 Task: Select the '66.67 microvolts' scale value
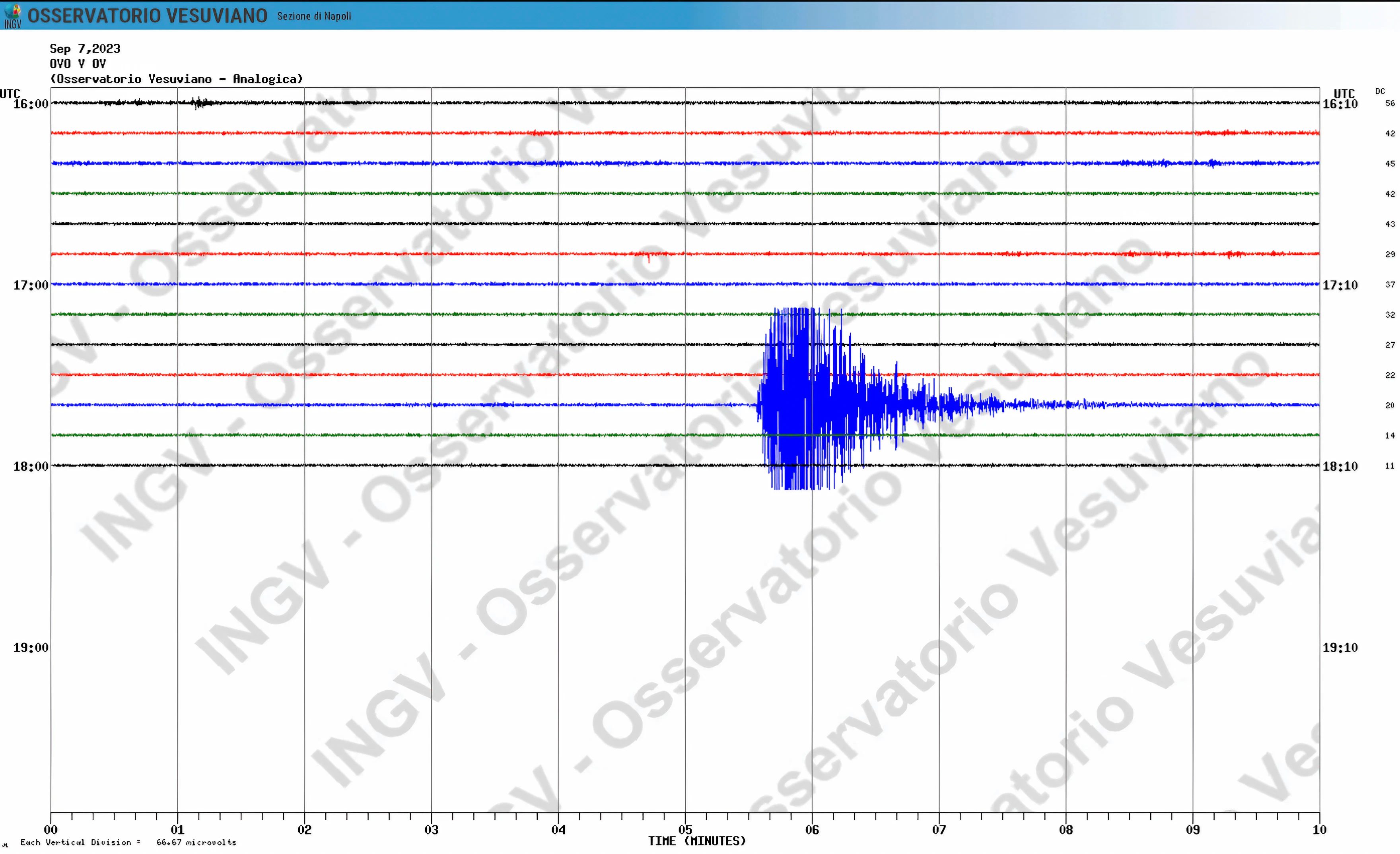pos(196,842)
